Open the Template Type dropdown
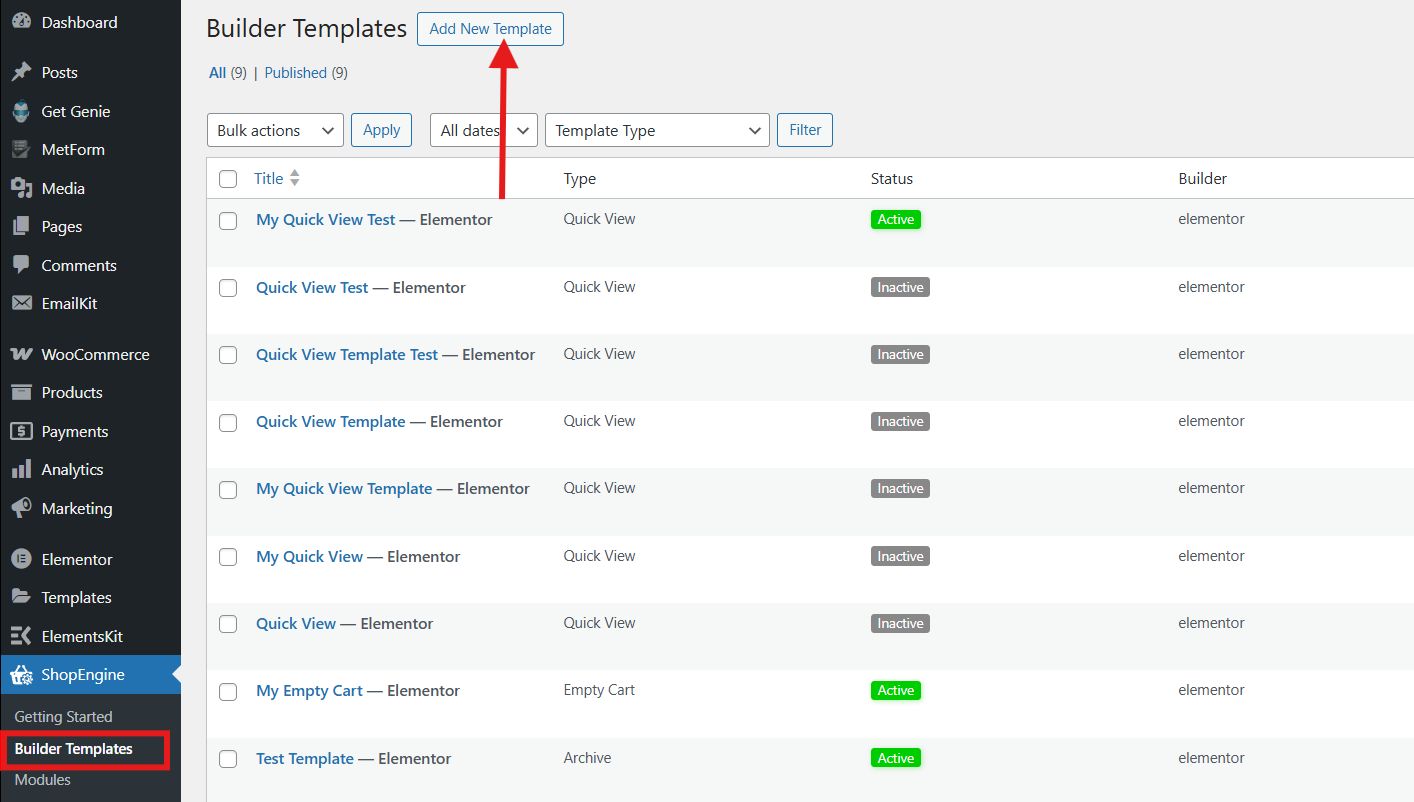This screenshot has width=1414, height=802. (x=656, y=131)
